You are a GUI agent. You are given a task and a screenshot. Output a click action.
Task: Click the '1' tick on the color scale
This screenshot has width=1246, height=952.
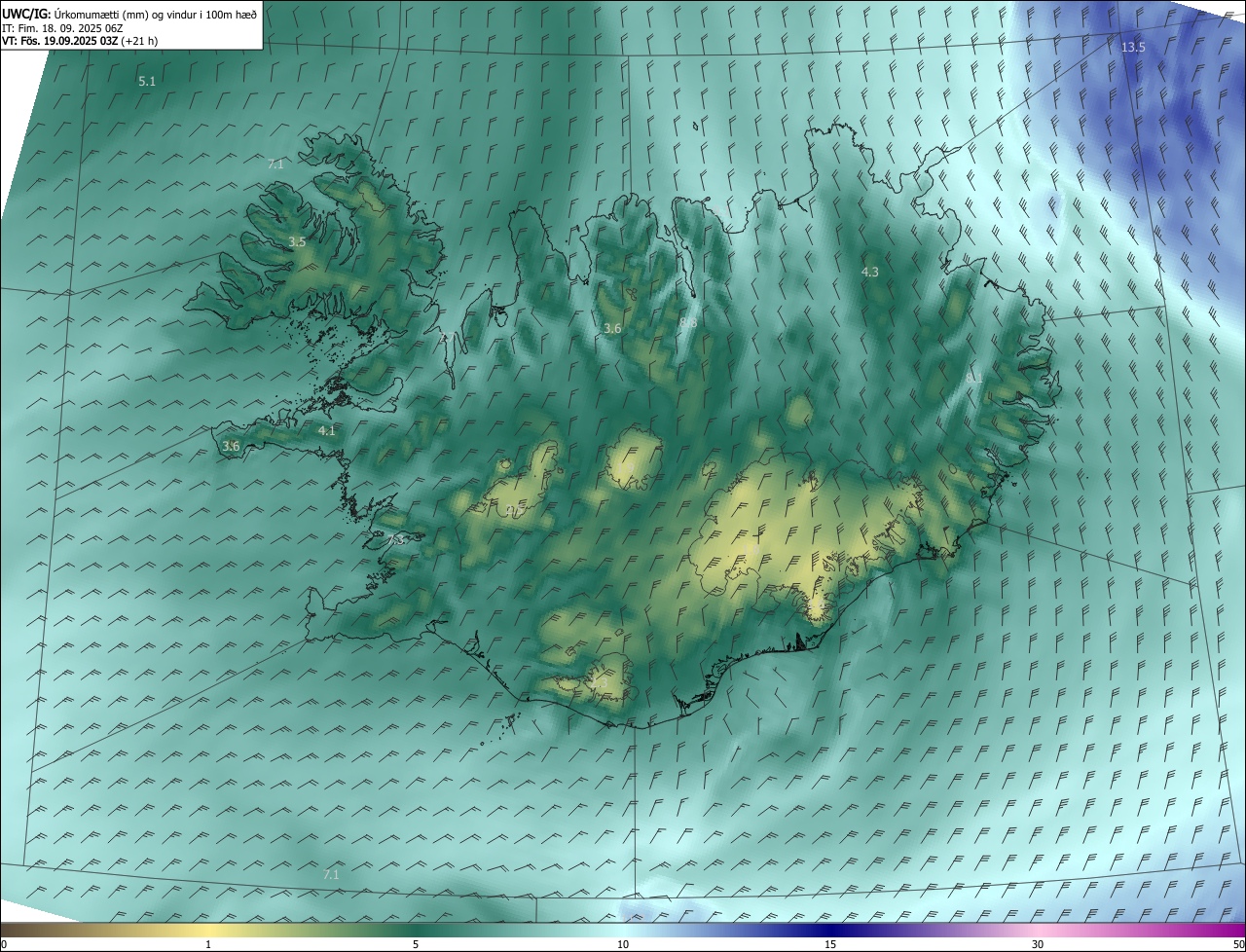(x=208, y=944)
